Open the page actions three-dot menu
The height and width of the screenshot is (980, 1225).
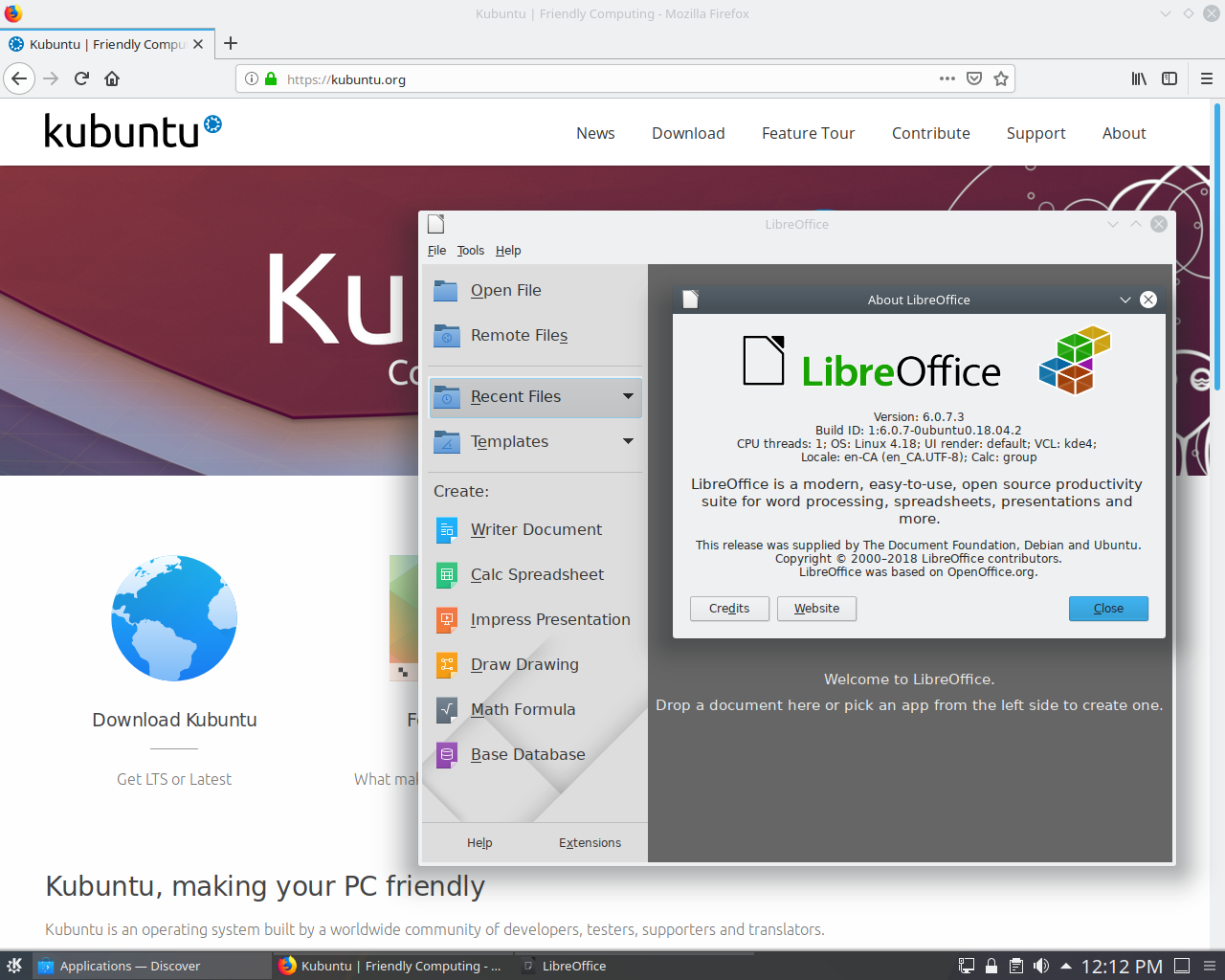point(947,78)
